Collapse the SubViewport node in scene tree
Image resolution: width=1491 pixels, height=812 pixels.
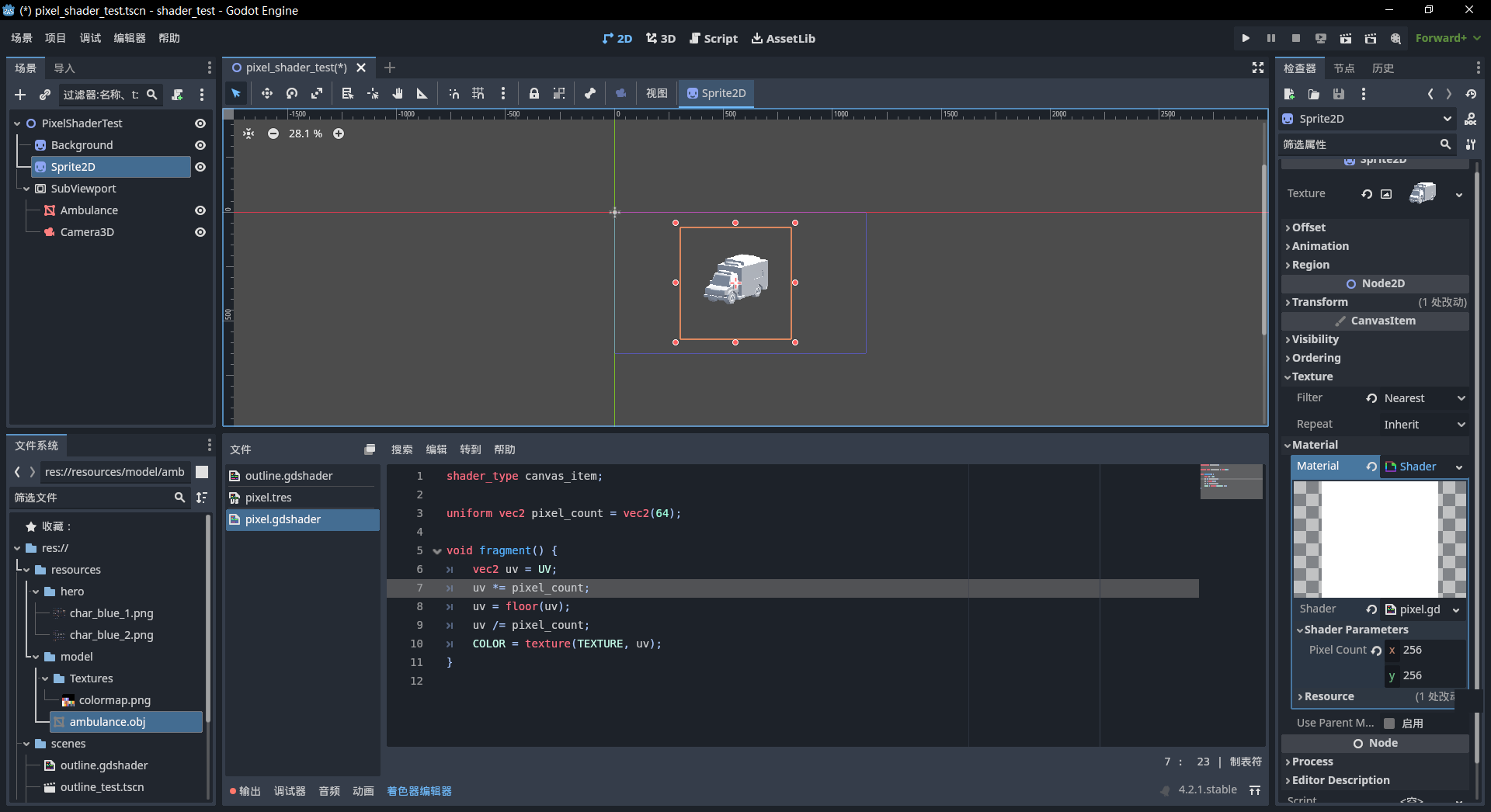point(26,189)
